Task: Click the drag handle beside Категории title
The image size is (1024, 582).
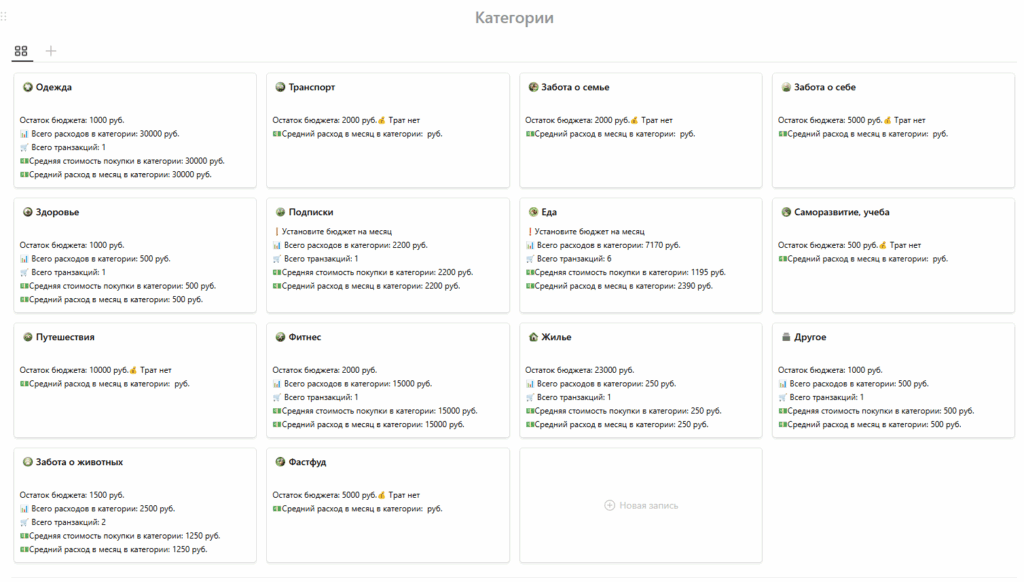Action: click(5, 18)
